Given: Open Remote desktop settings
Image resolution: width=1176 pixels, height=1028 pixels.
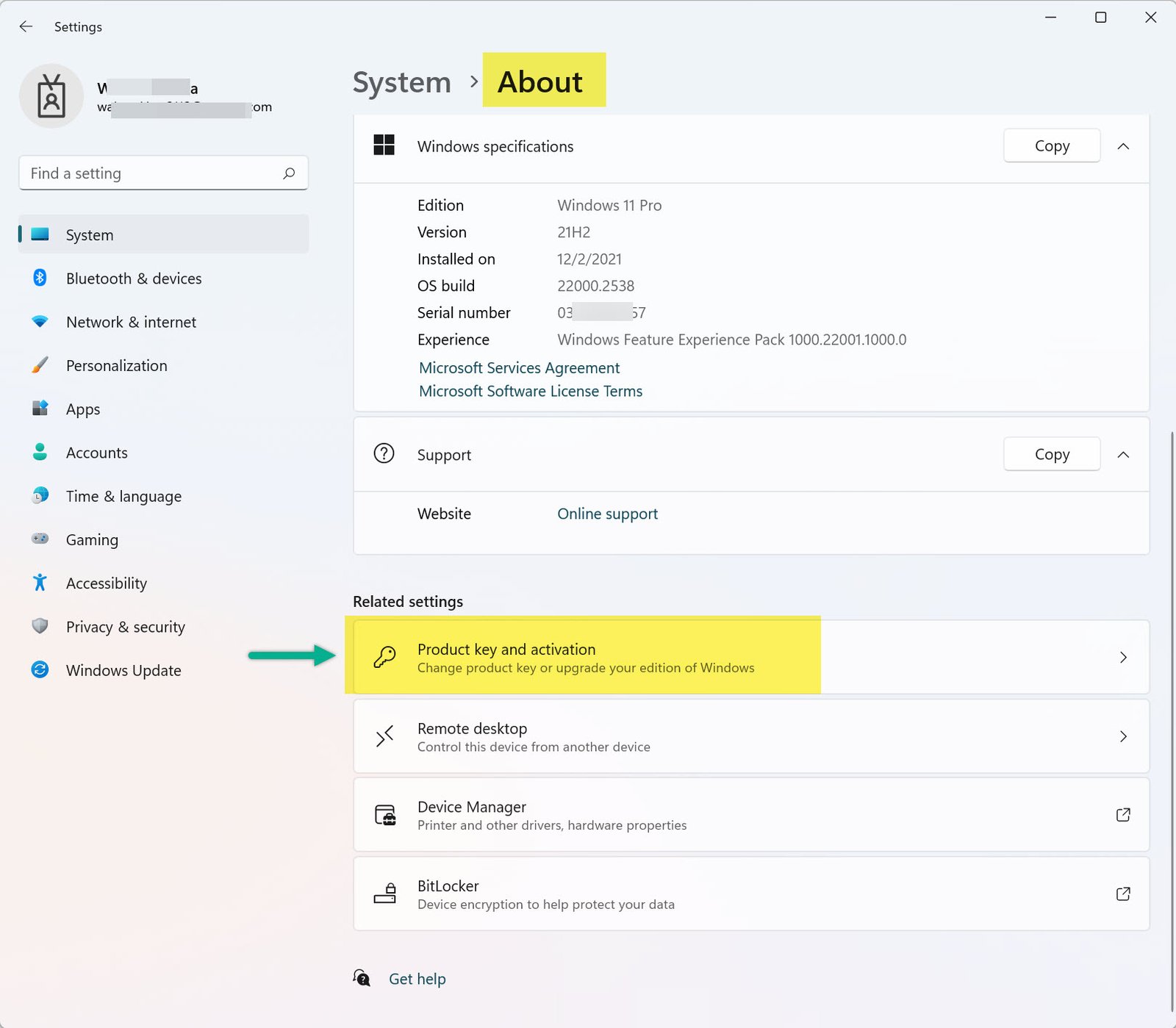Looking at the screenshot, I should (x=751, y=736).
